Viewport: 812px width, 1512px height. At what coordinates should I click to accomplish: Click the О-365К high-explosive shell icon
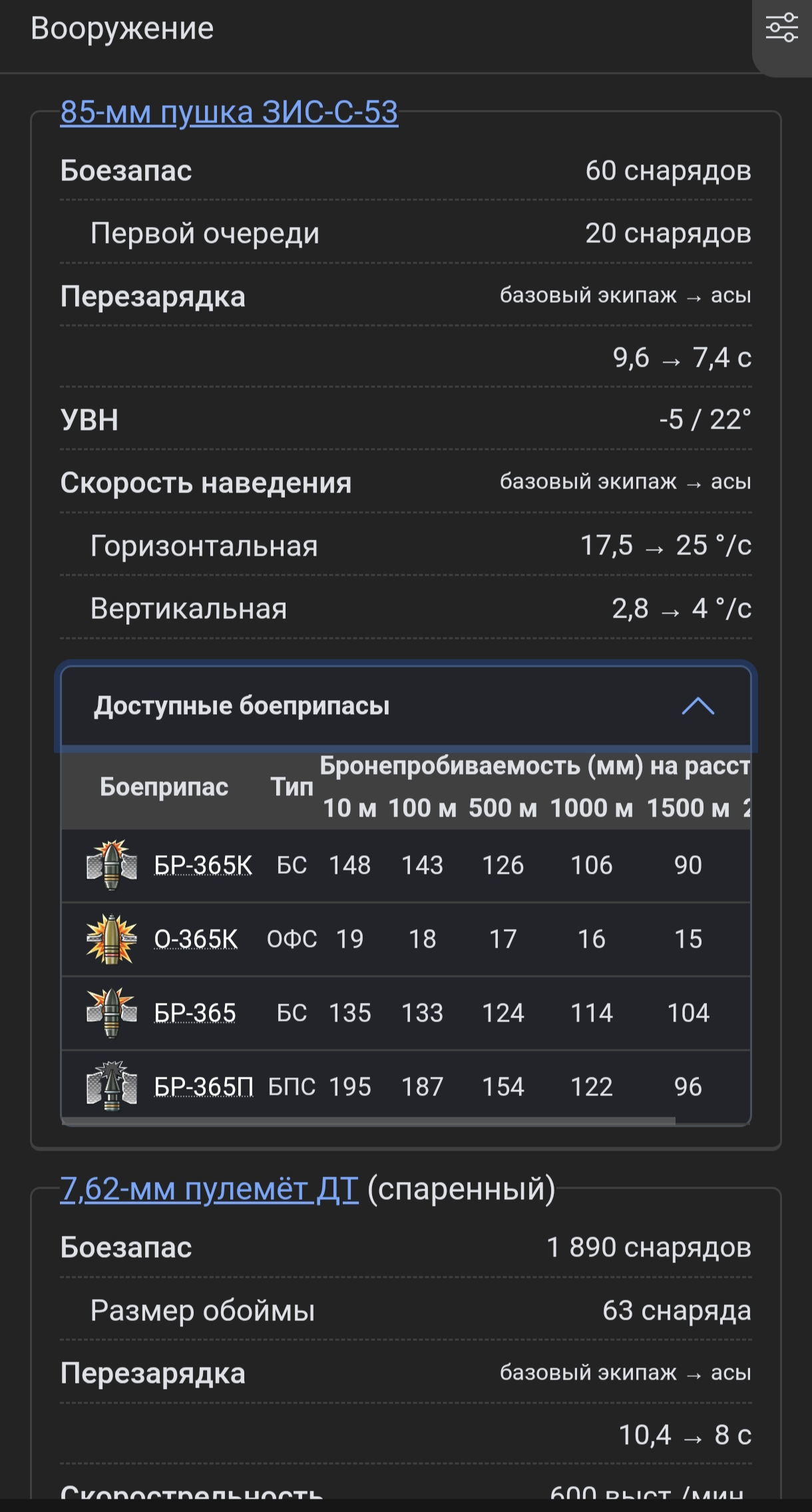tap(112, 939)
